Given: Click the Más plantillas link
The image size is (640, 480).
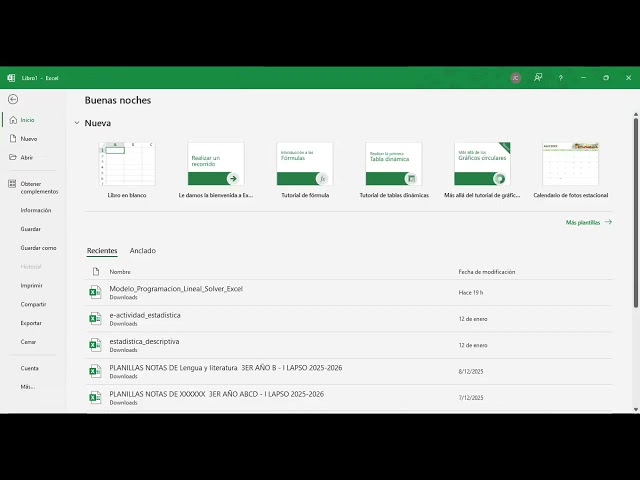Looking at the screenshot, I should (x=583, y=222).
